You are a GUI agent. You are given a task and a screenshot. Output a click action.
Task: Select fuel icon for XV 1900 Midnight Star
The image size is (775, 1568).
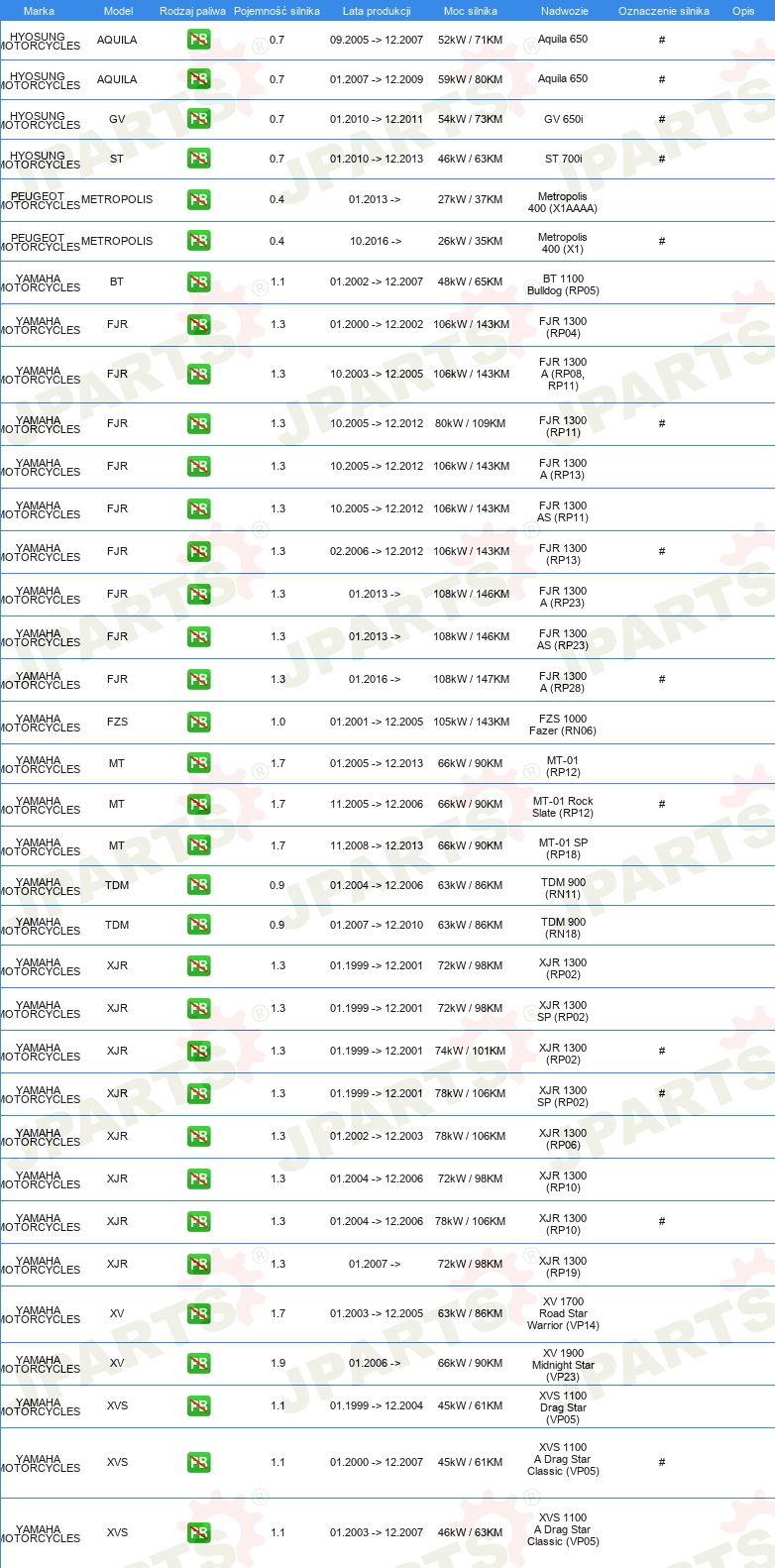[199, 1364]
